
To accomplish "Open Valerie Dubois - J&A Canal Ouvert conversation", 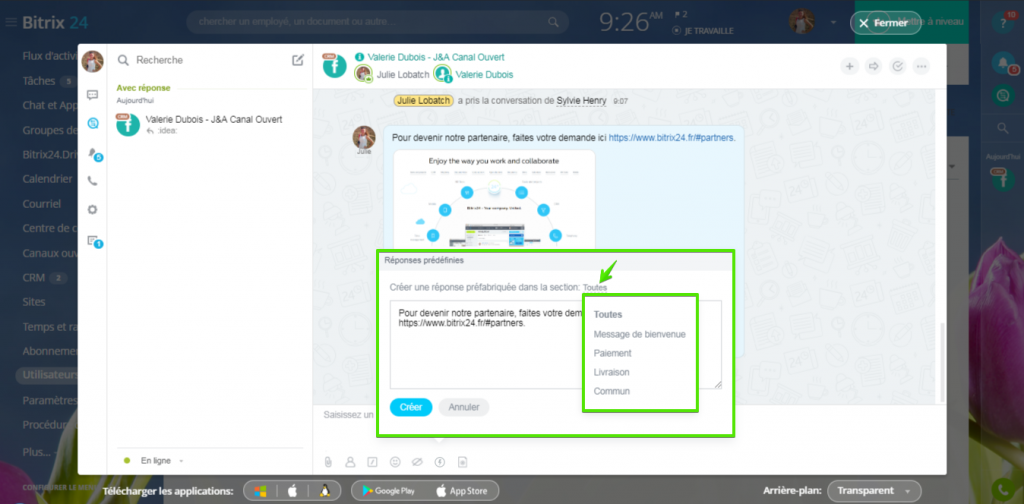I will pyautogui.click(x=210, y=124).
